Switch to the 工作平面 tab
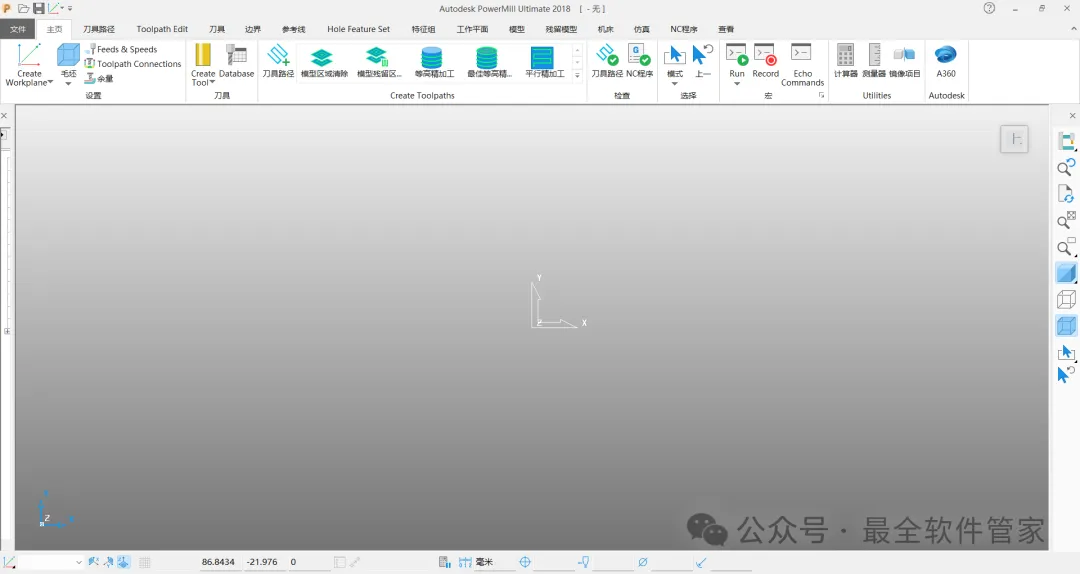The image size is (1080, 574). pyautogui.click(x=472, y=29)
